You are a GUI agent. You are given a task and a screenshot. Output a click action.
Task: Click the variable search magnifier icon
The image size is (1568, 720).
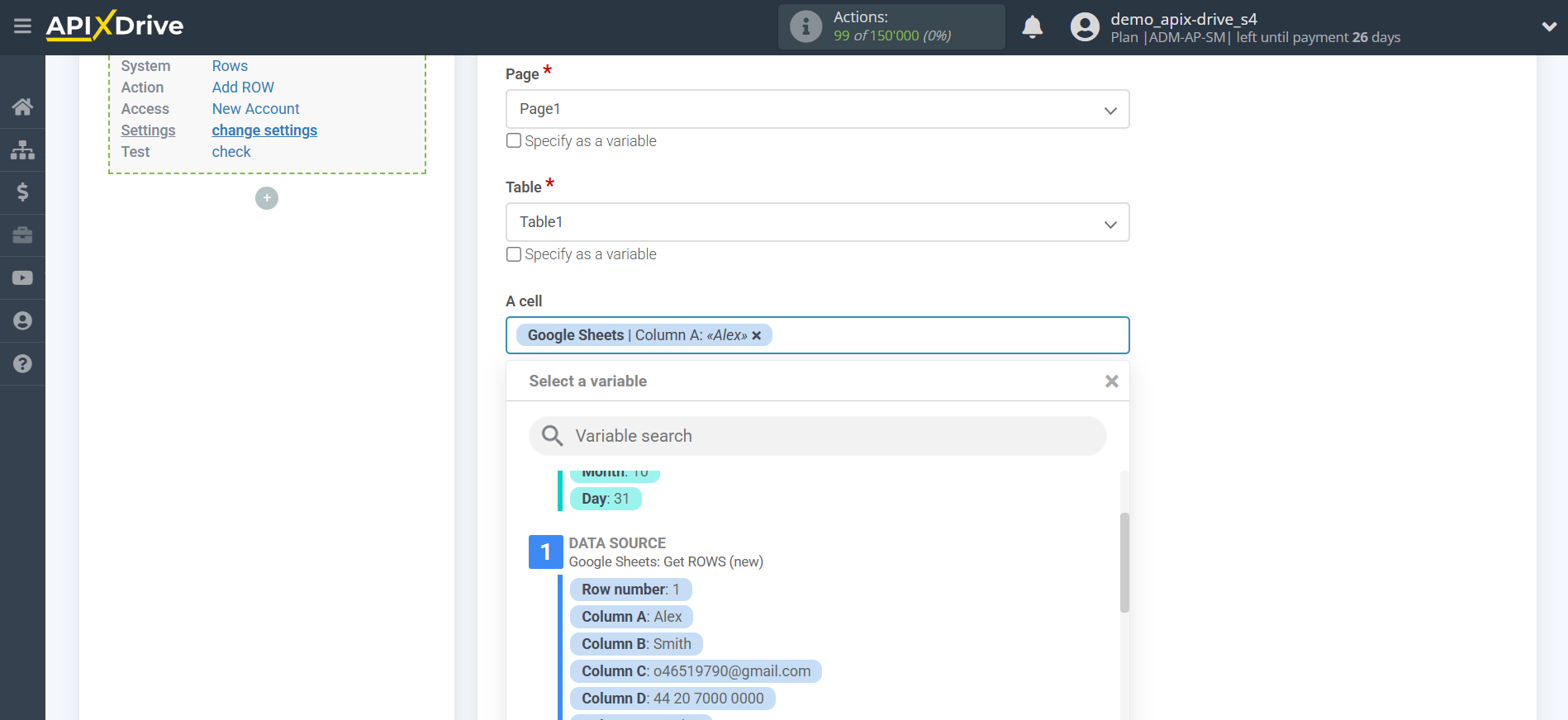(x=552, y=435)
